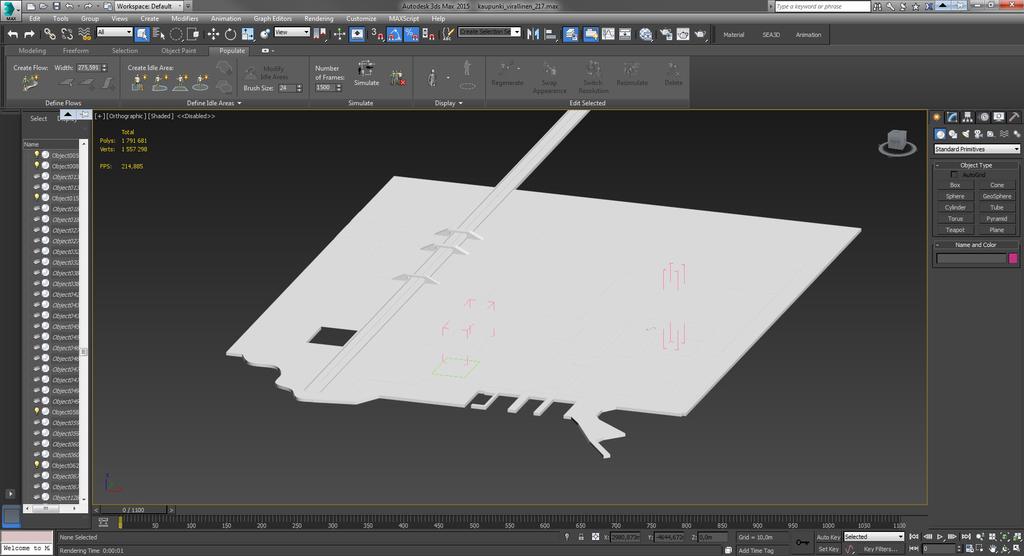The image size is (1024, 556).
Task: Open the Graph Editors menu
Action: (x=272, y=18)
